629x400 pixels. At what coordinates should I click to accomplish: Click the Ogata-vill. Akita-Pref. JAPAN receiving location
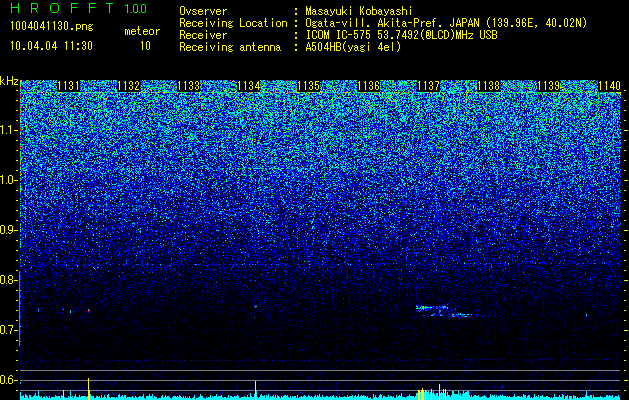(446, 23)
